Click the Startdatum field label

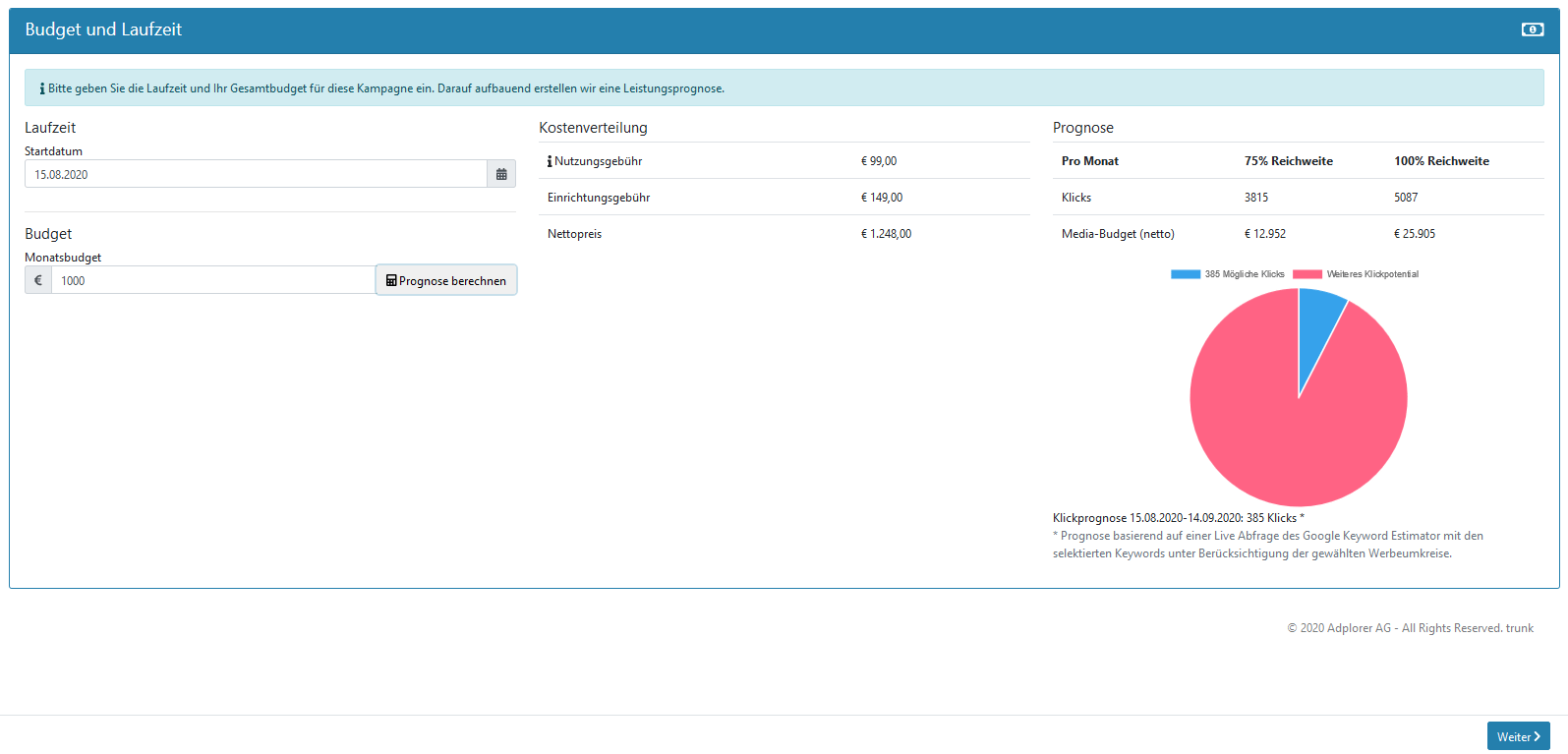tap(53, 151)
